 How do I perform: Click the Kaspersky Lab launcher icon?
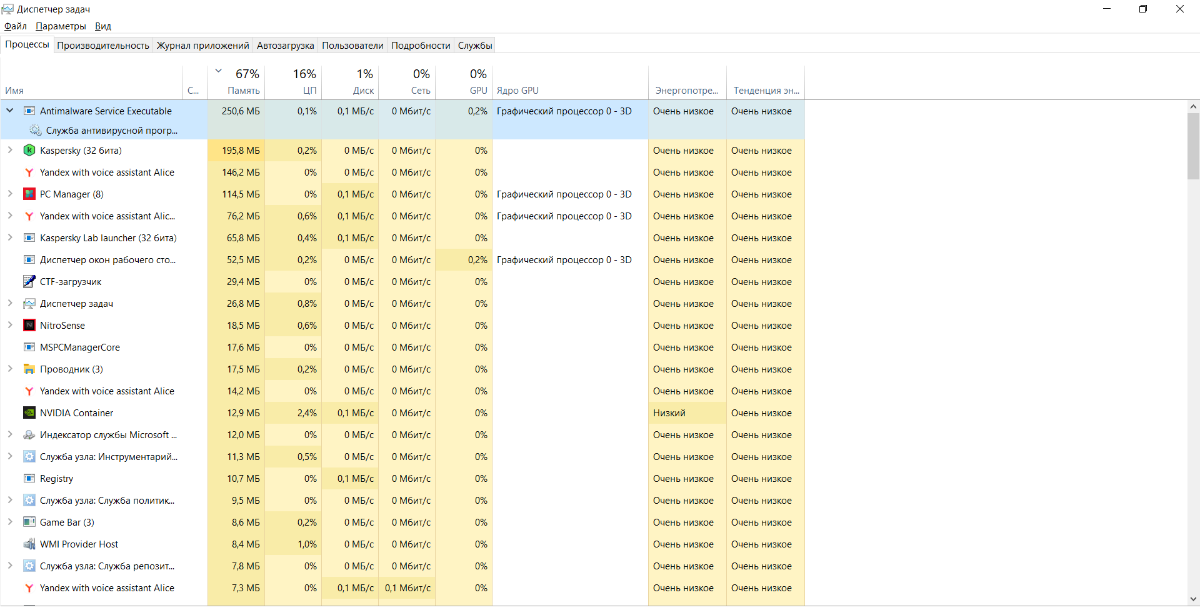pyautogui.click(x=29, y=238)
